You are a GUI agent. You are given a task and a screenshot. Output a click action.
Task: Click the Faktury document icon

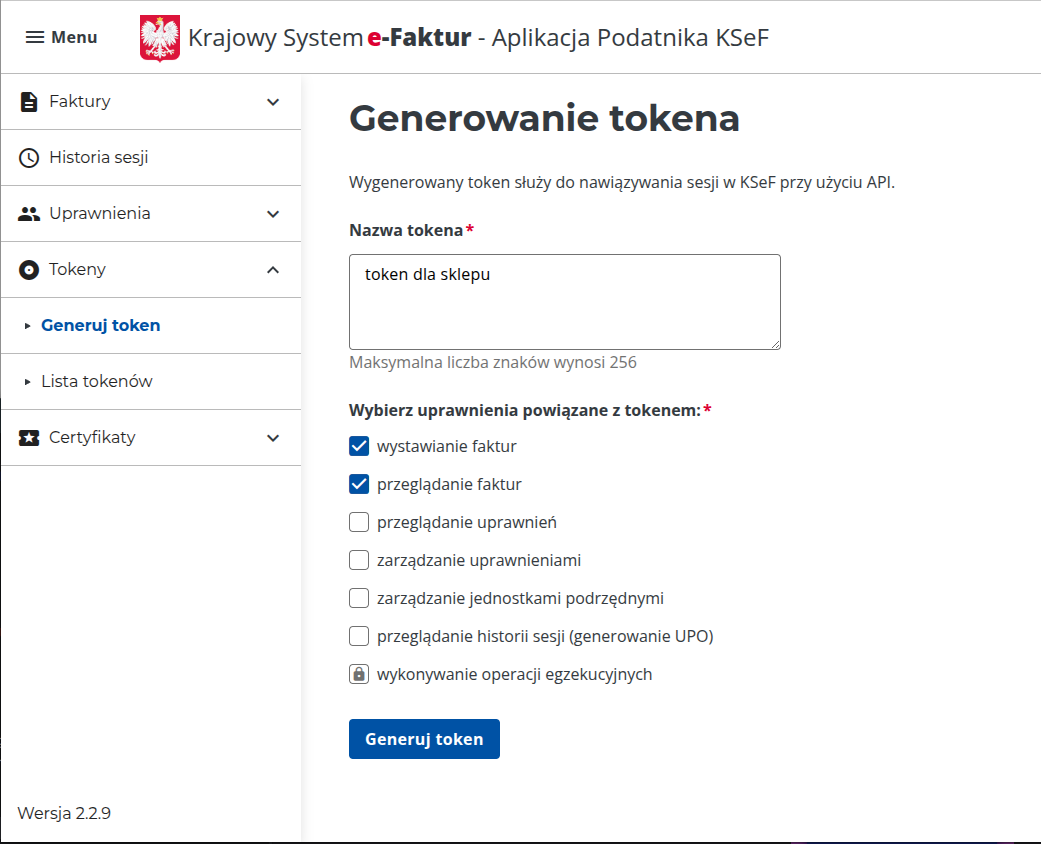[29, 102]
